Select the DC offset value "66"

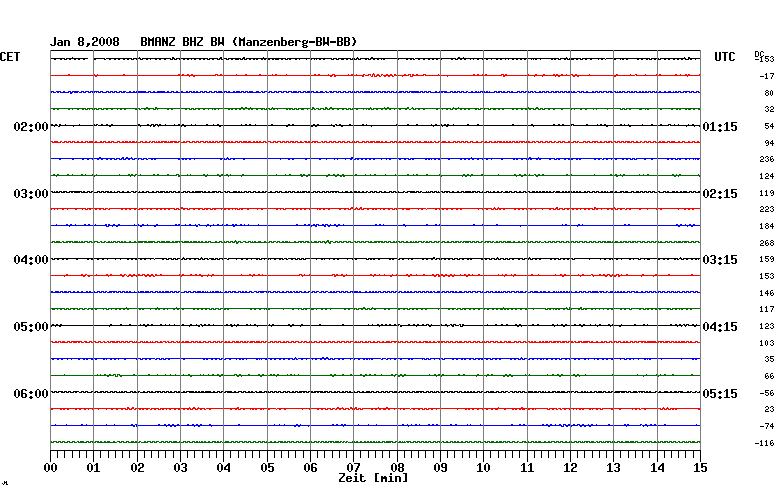point(769,377)
